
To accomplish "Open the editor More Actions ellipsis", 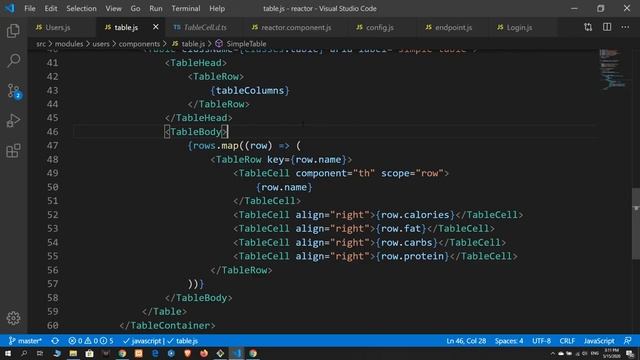I will pyautogui.click(x=625, y=27).
